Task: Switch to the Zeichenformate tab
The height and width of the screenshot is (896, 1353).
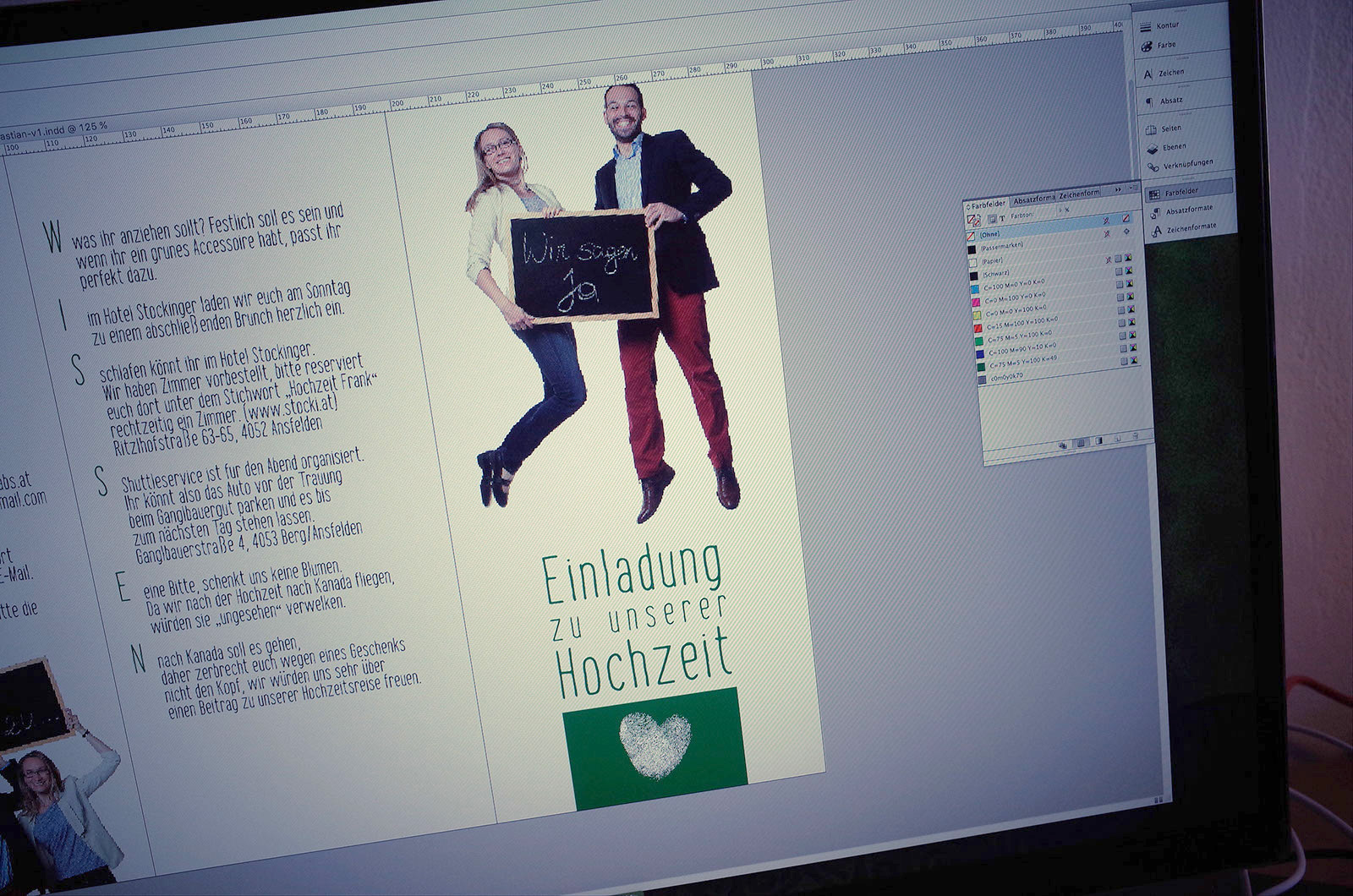Action: 1080,193
